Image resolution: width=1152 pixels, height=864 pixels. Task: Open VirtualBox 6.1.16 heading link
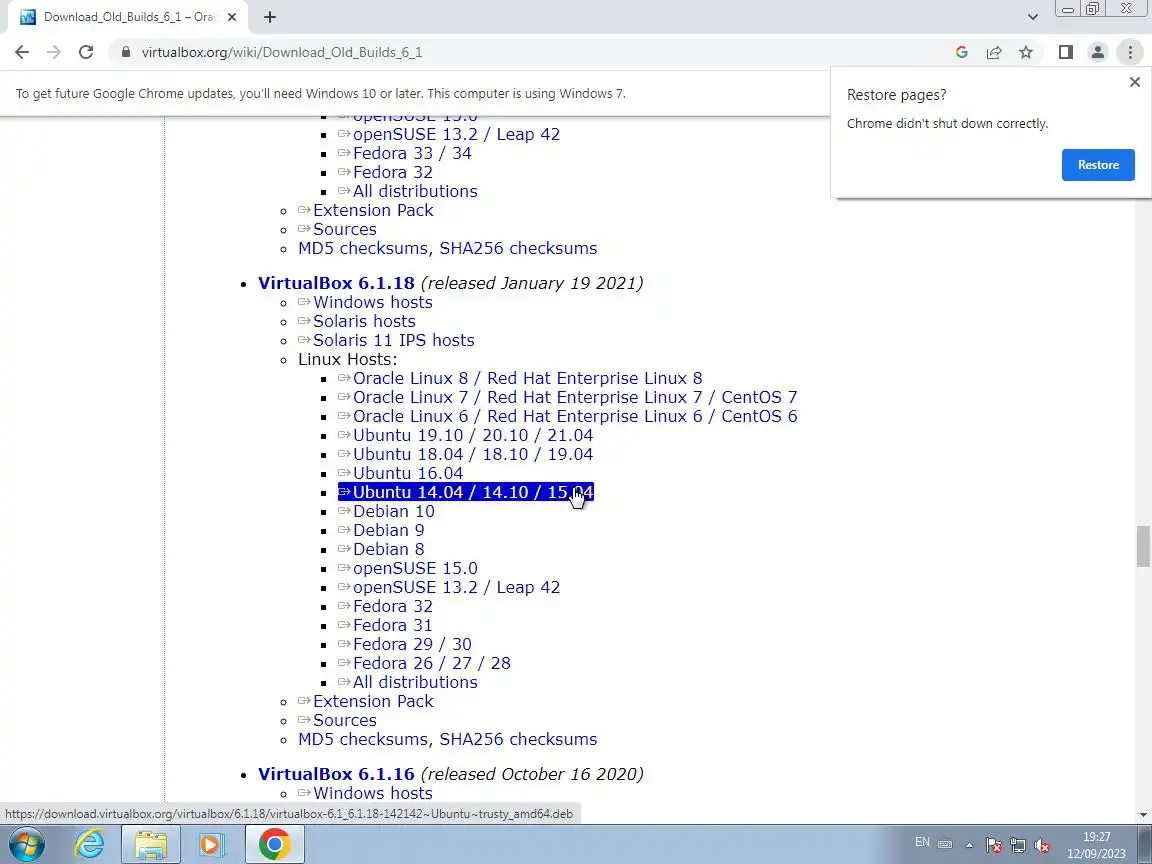pyautogui.click(x=336, y=774)
